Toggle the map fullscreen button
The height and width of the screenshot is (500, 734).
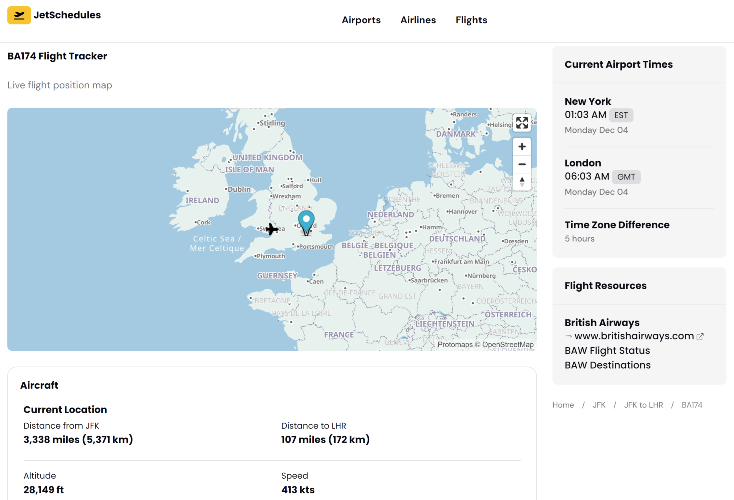[x=522, y=123]
